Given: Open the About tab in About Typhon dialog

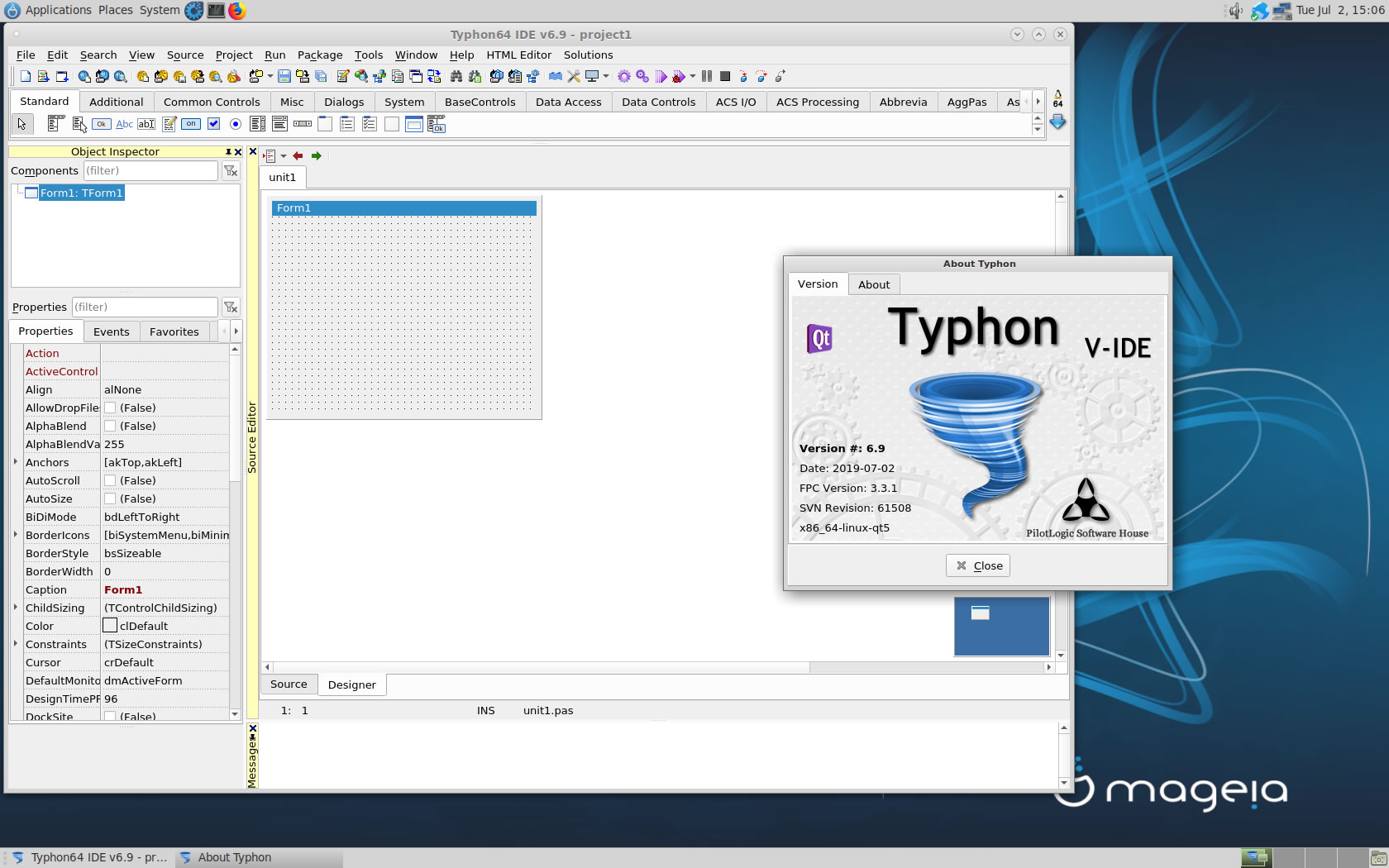Looking at the screenshot, I should click(x=874, y=284).
